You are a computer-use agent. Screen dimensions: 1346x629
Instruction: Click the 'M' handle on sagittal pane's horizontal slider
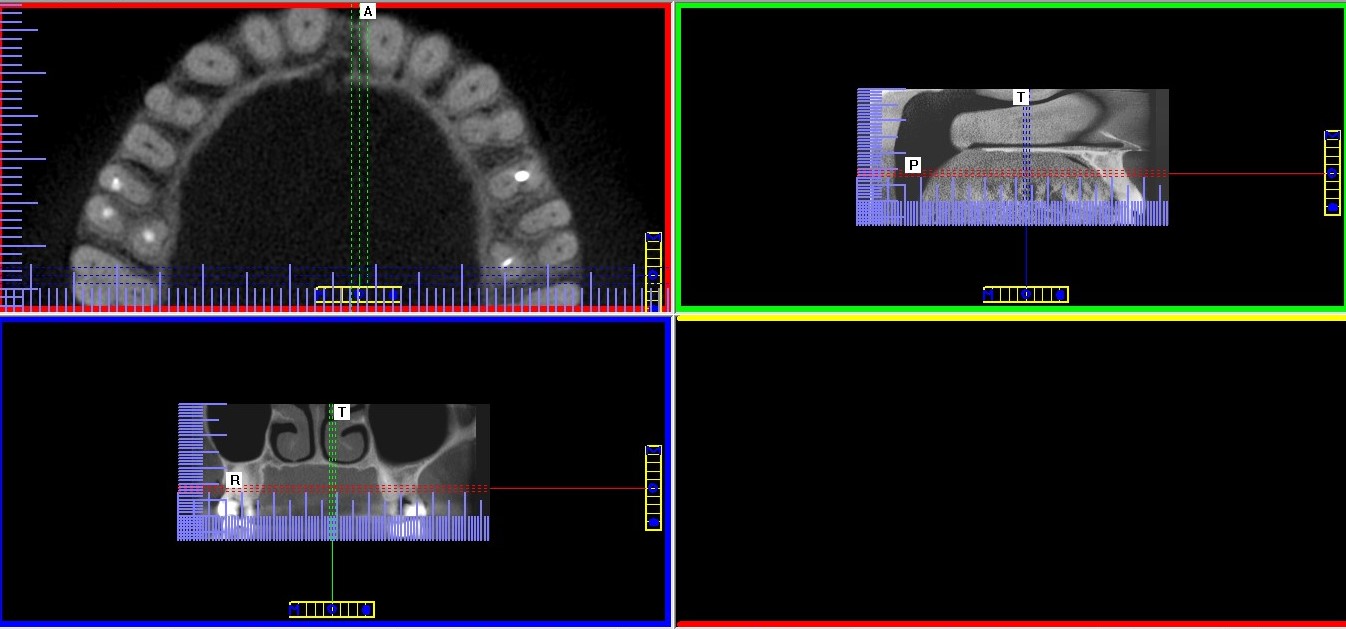[x=989, y=294]
